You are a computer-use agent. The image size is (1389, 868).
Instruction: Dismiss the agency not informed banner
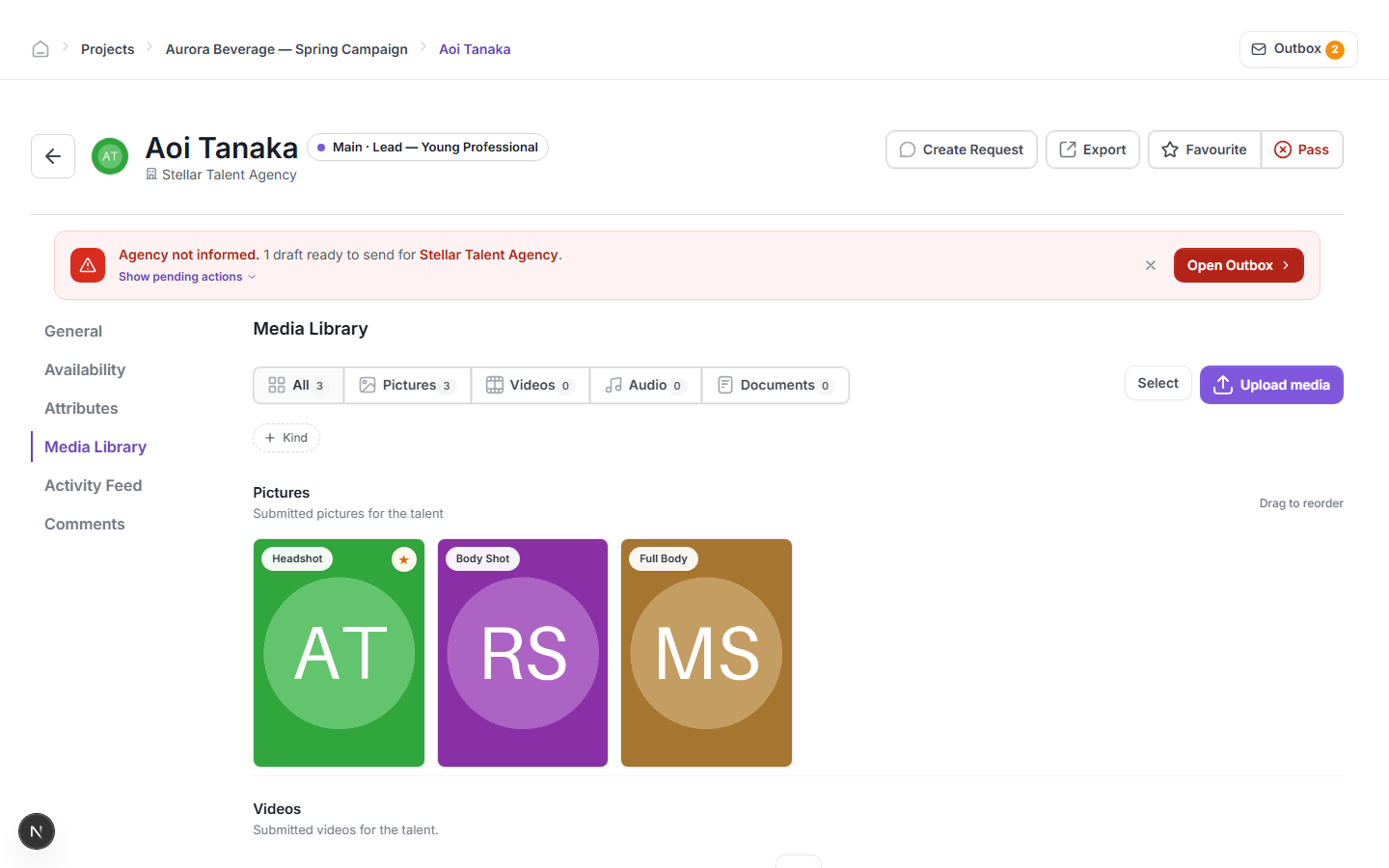1151,265
